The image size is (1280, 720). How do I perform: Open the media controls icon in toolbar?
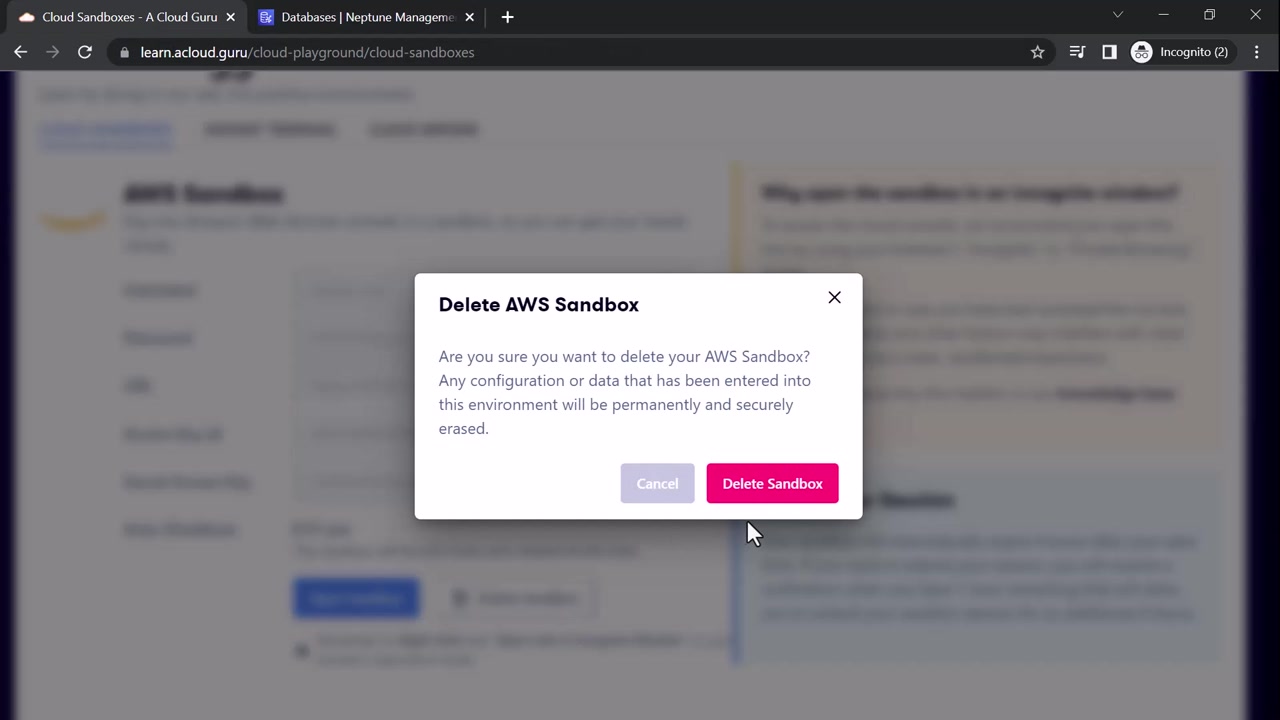coord(1077,52)
